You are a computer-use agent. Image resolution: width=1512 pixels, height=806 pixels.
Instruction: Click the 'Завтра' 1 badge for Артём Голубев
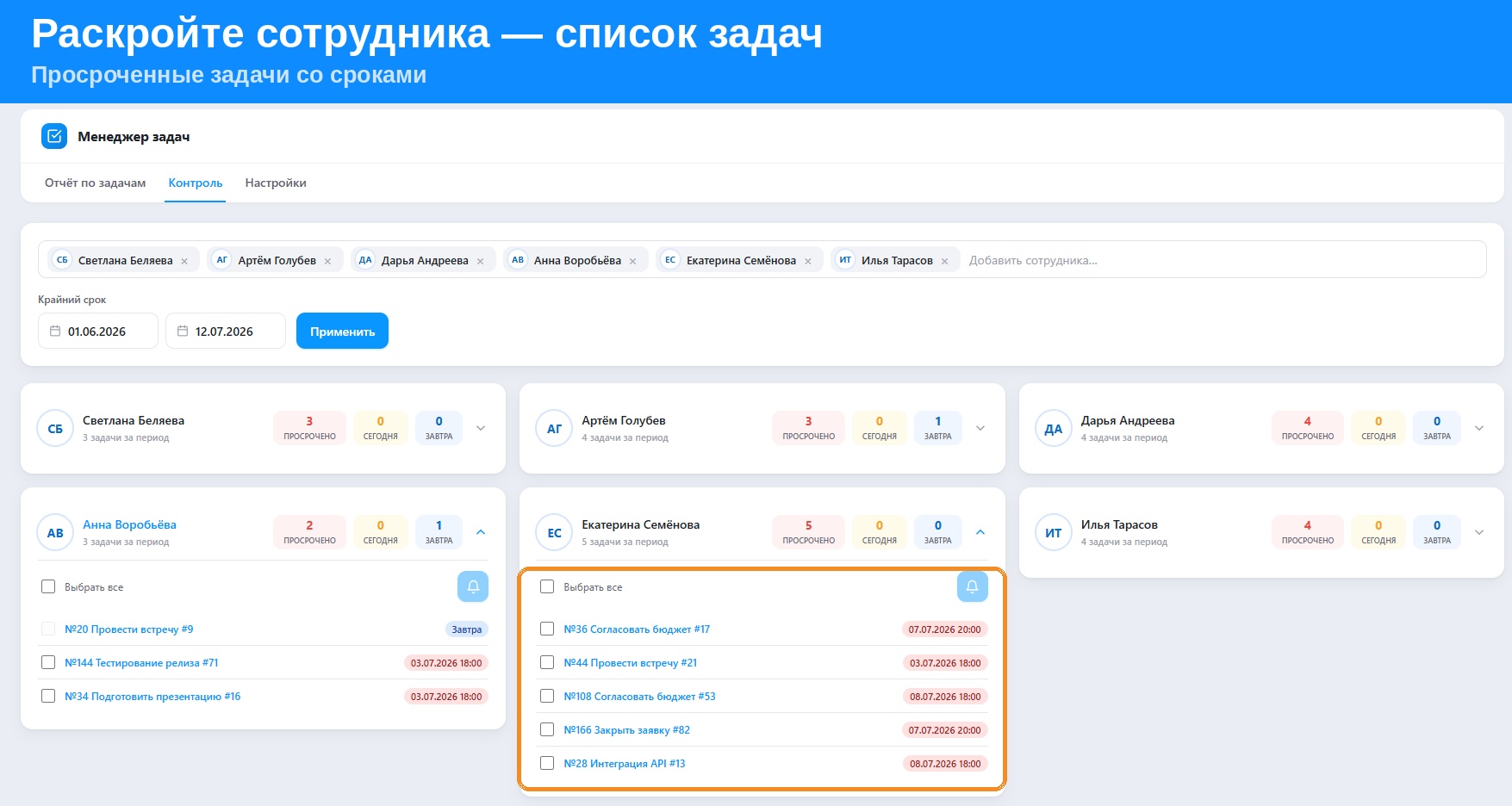pos(938,428)
